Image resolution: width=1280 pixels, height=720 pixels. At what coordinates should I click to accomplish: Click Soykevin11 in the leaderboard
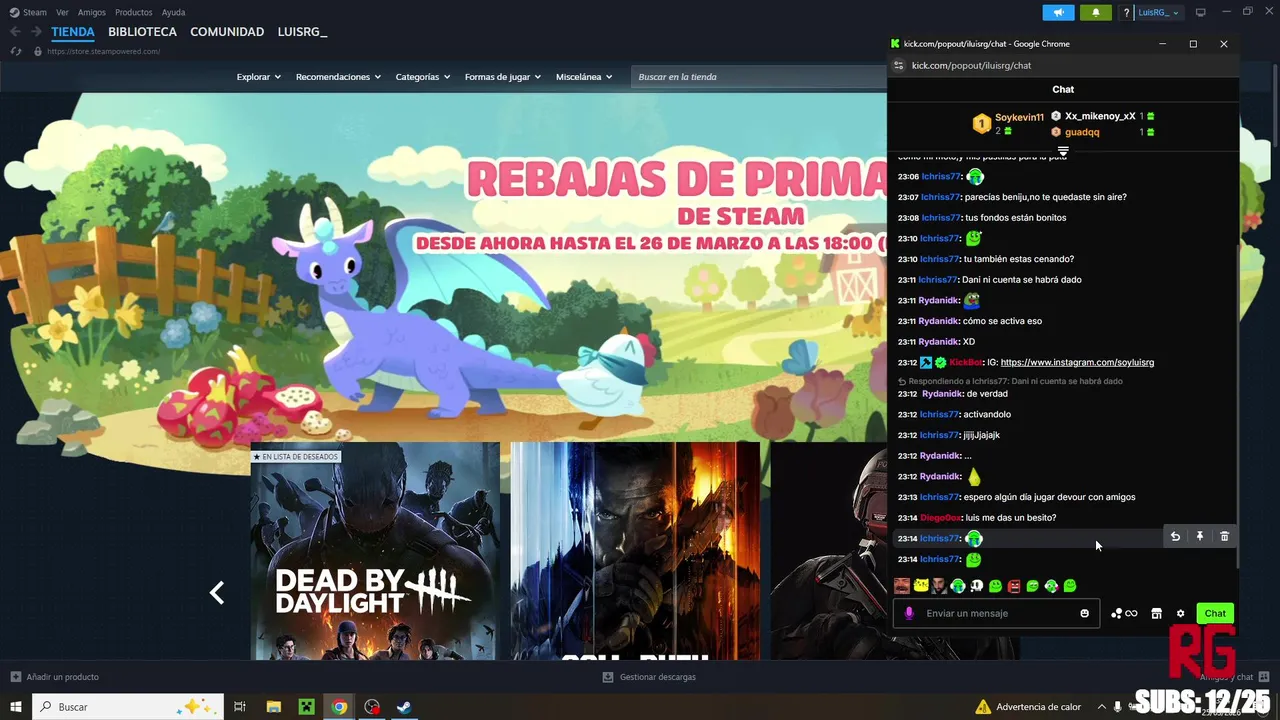[1019, 118]
